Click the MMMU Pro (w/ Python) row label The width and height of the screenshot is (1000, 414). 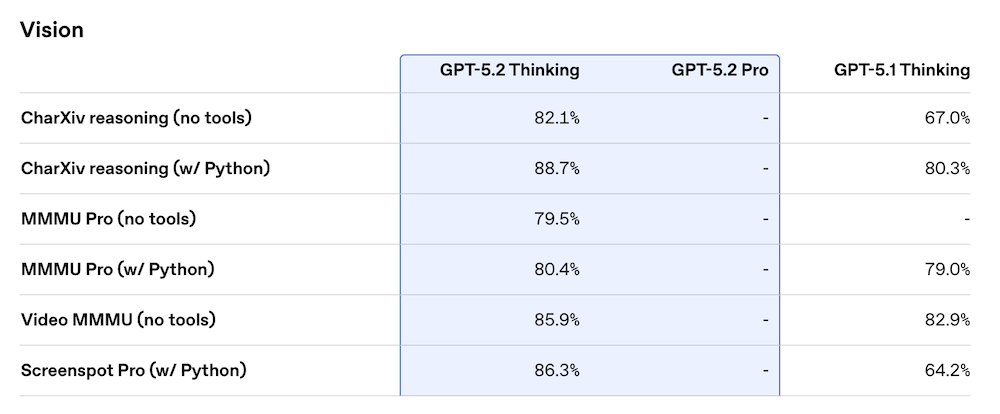coord(117,269)
